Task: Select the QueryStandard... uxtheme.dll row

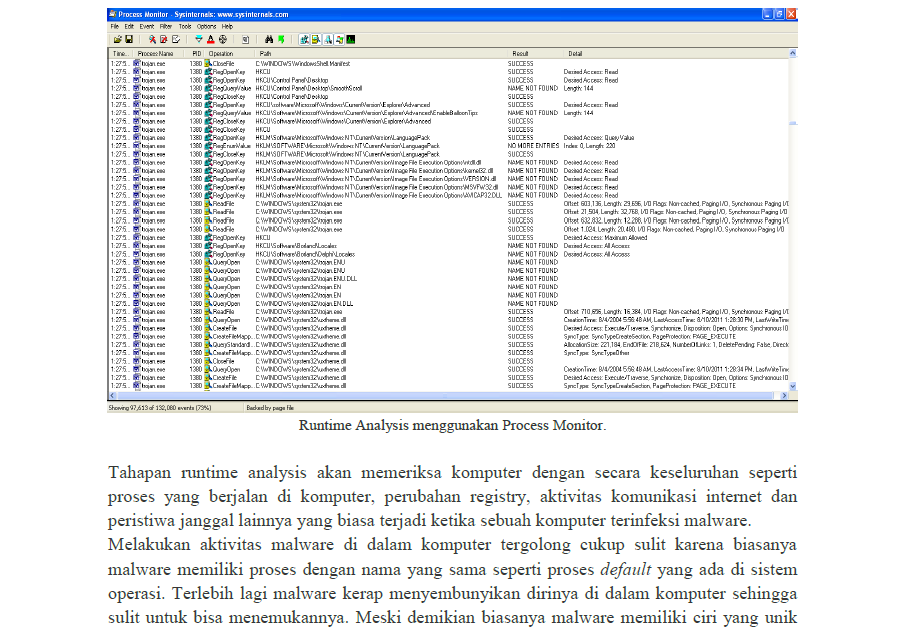Action: point(449,345)
